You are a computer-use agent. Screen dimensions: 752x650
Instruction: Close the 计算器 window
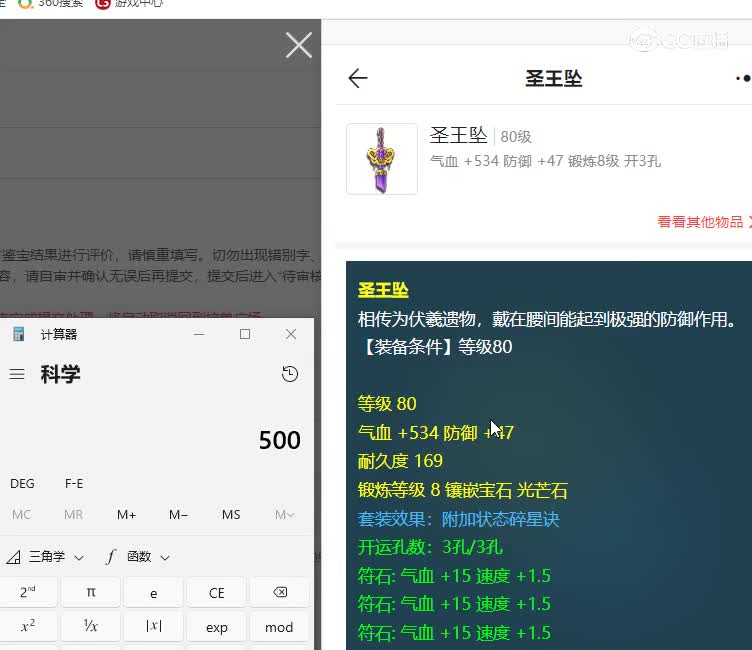point(291,334)
